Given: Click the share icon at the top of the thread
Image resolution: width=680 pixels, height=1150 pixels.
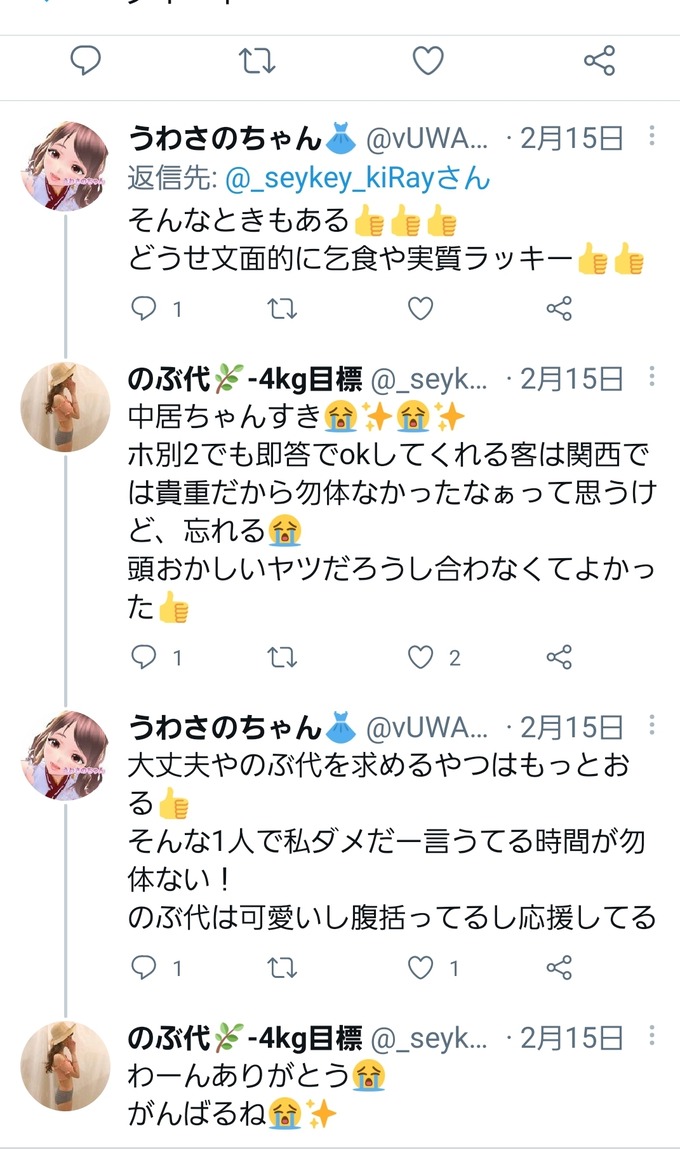Looking at the screenshot, I should tap(597, 60).
